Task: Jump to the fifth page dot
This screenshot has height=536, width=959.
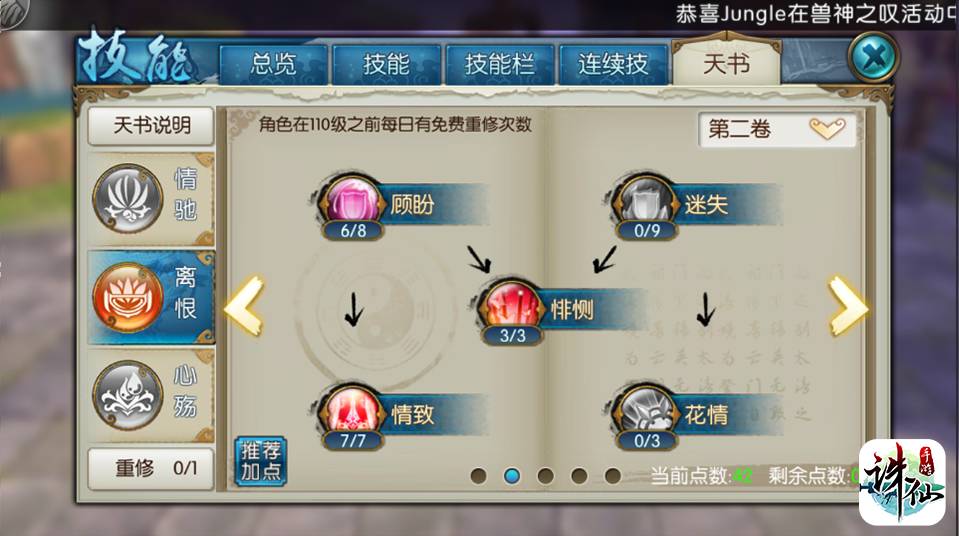Action: coord(612,475)
